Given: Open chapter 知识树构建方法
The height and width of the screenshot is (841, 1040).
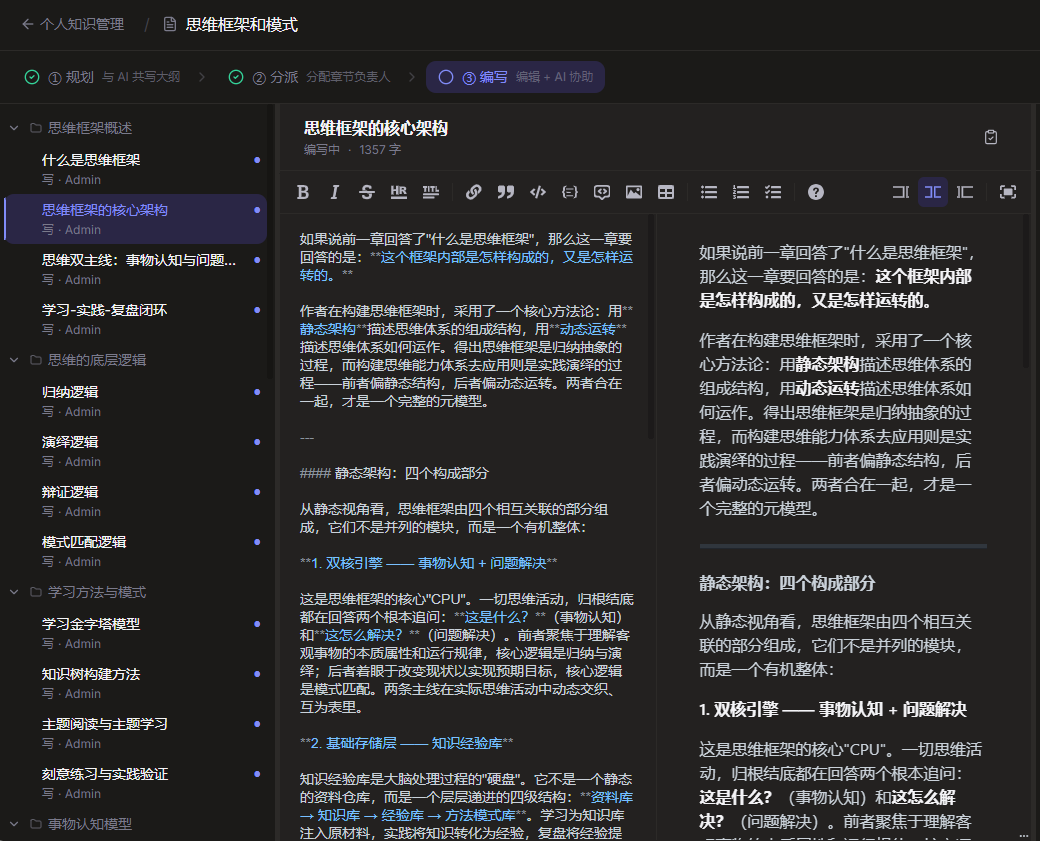Looking at the screenshot, I should tap(135, 683).
